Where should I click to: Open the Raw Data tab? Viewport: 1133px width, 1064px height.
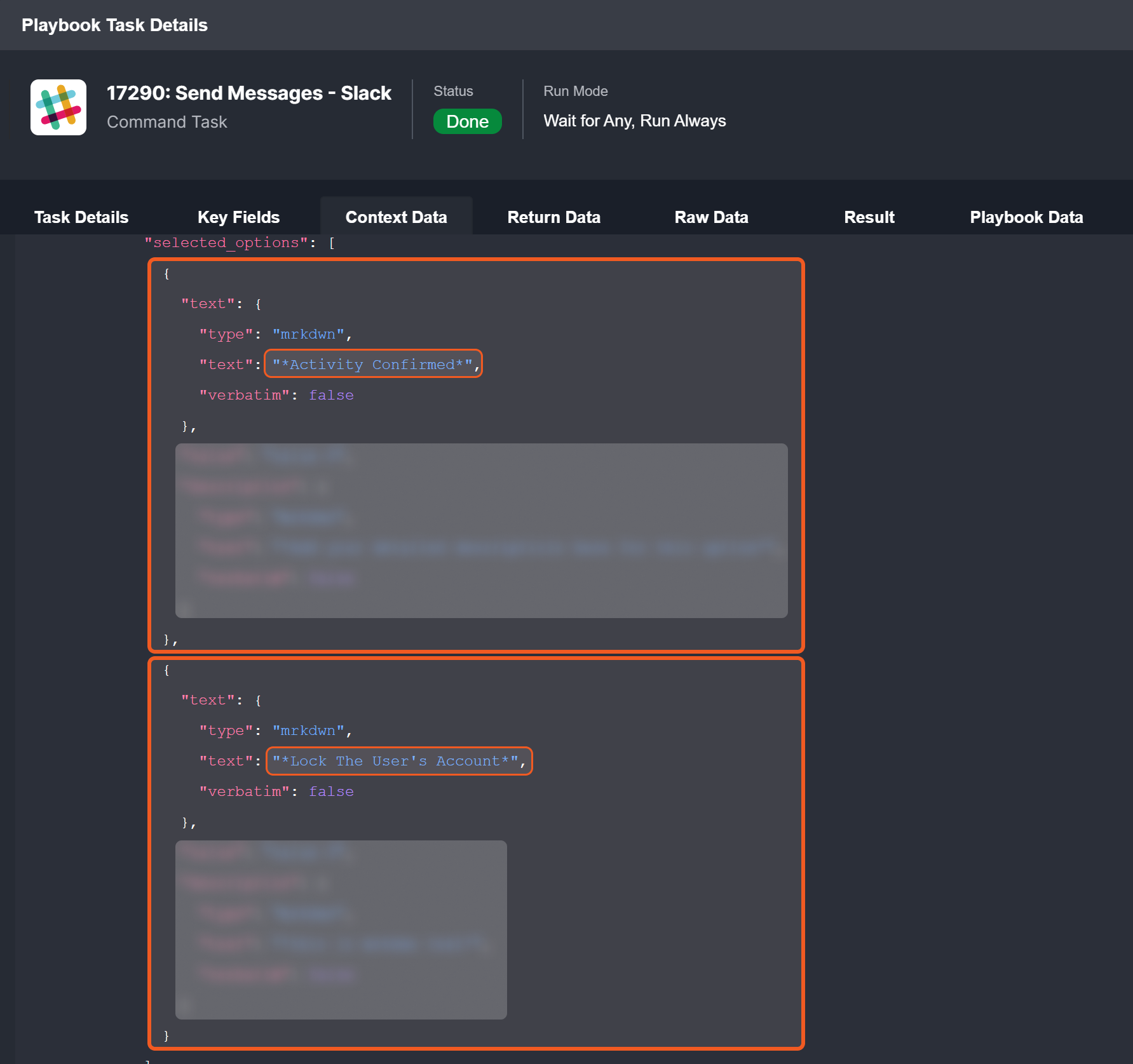(711, 217)
